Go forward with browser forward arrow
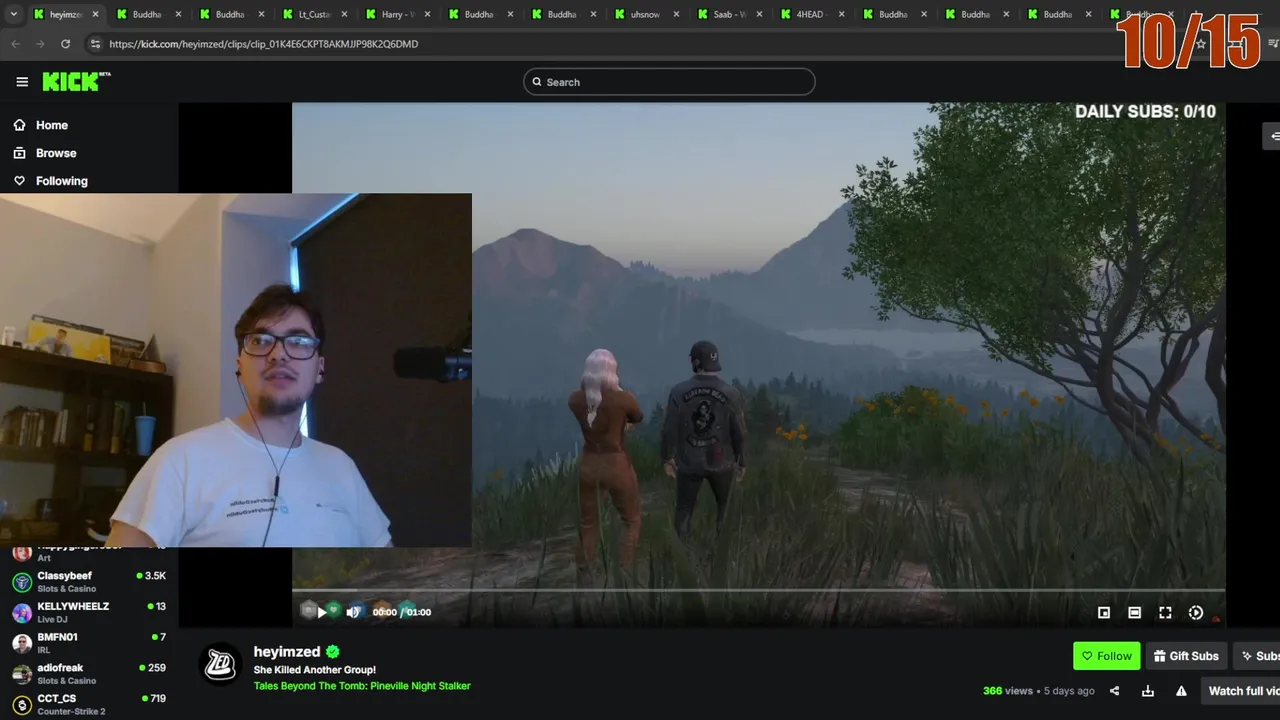The image size is (1280, 720). [x=40, y=44]
